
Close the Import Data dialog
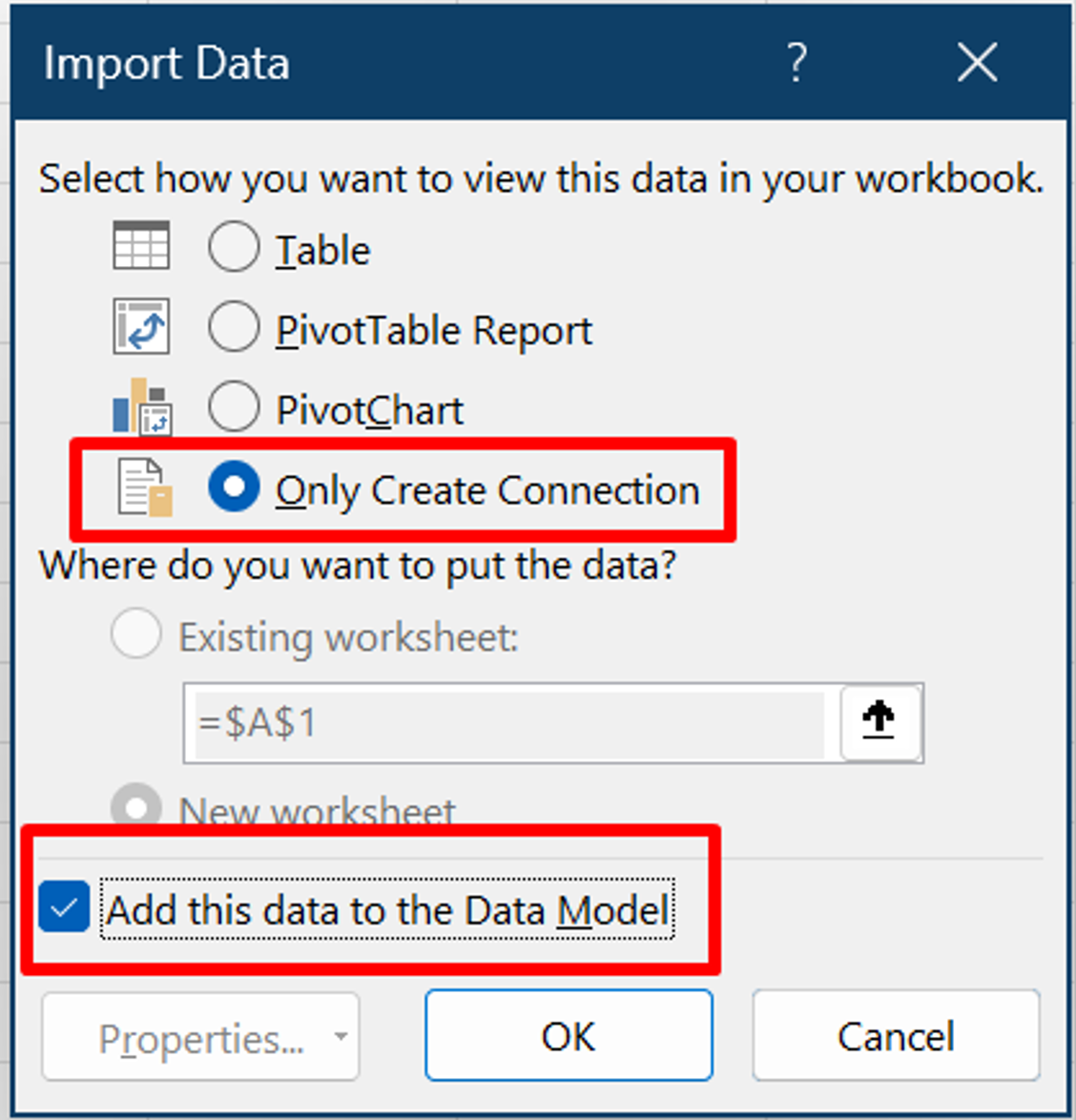click(x=976, y=62)
